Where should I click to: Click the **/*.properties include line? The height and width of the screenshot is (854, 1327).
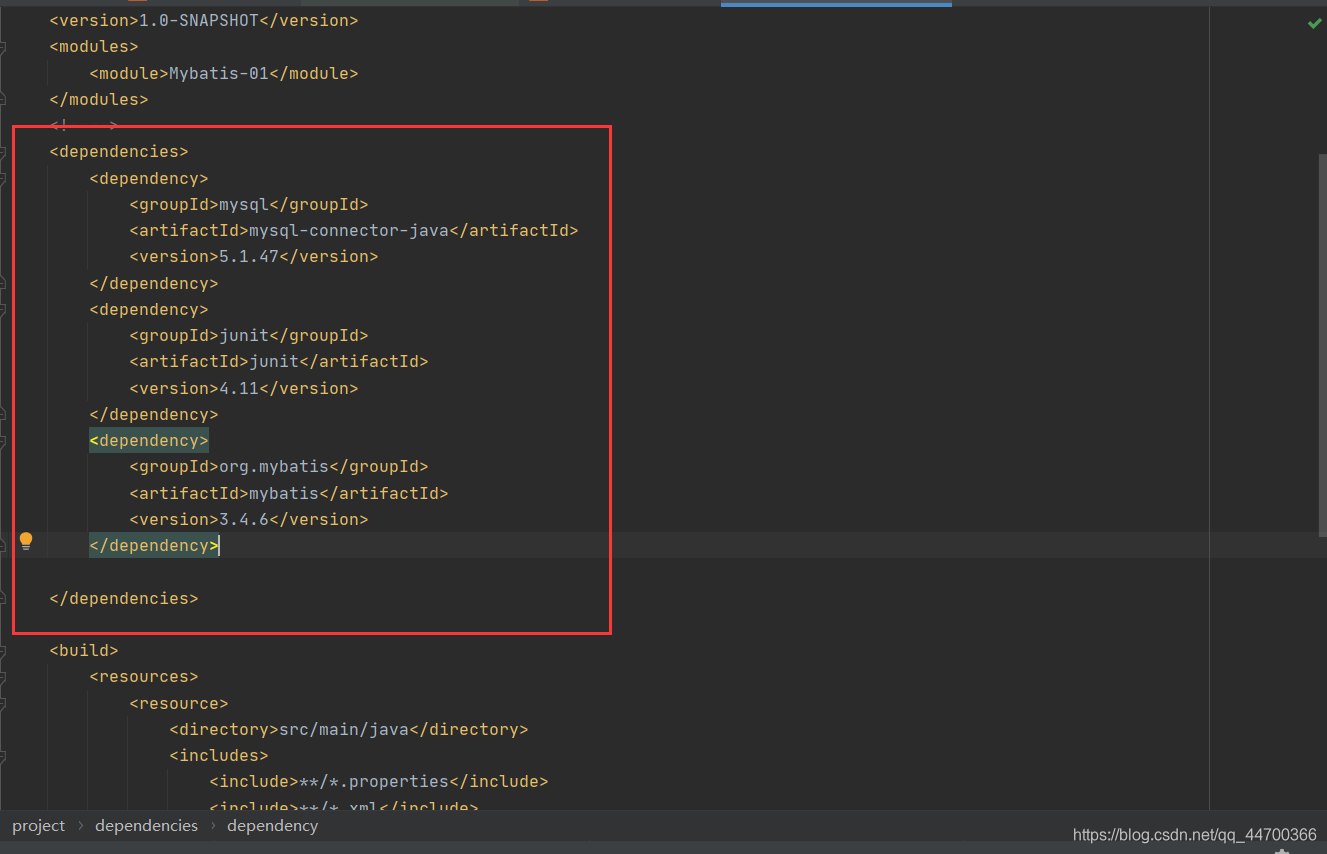(379, 781)
